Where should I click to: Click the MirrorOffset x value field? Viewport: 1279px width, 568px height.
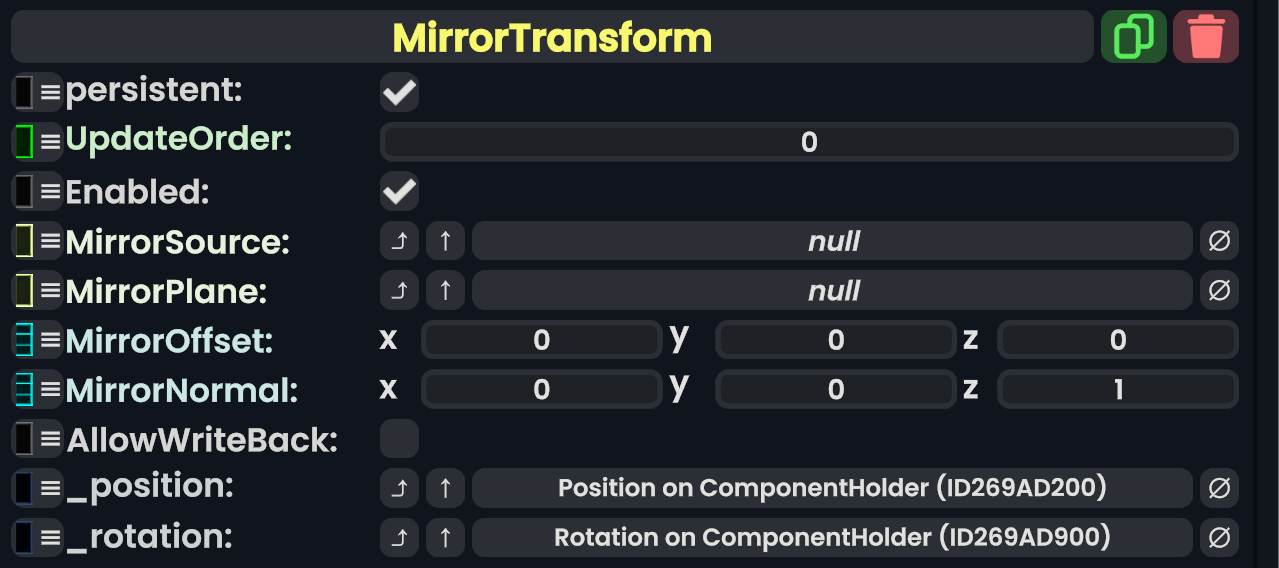(x=541, y=340)
